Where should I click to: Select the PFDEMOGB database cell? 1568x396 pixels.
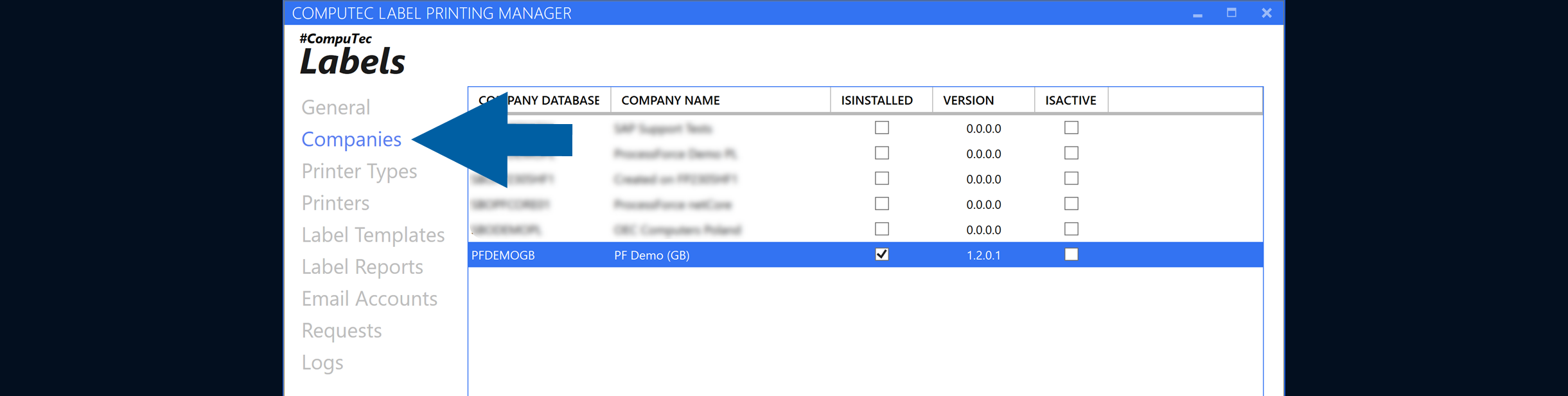(503, 255)
